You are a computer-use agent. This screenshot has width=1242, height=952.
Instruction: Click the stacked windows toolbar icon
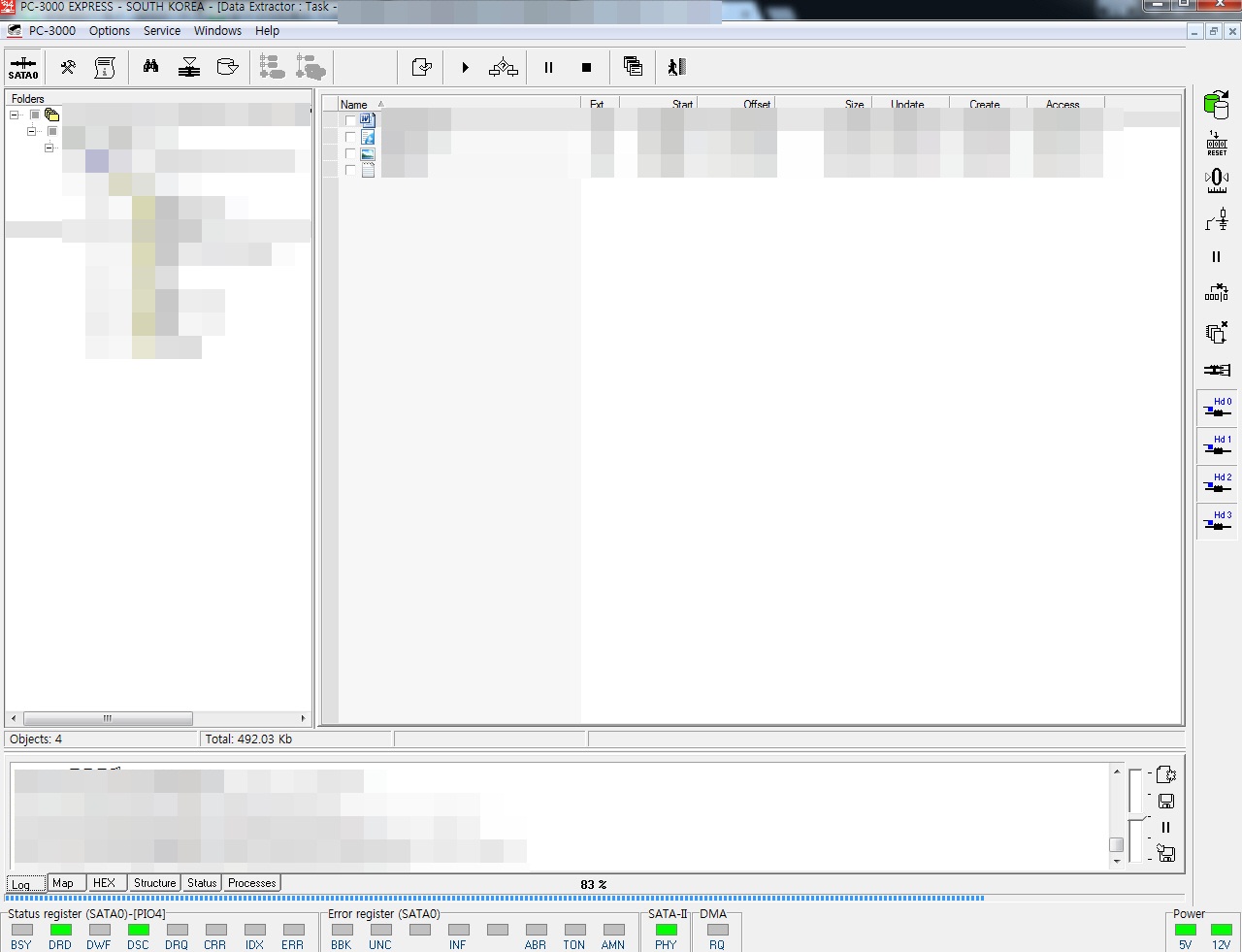click(633, 67)
